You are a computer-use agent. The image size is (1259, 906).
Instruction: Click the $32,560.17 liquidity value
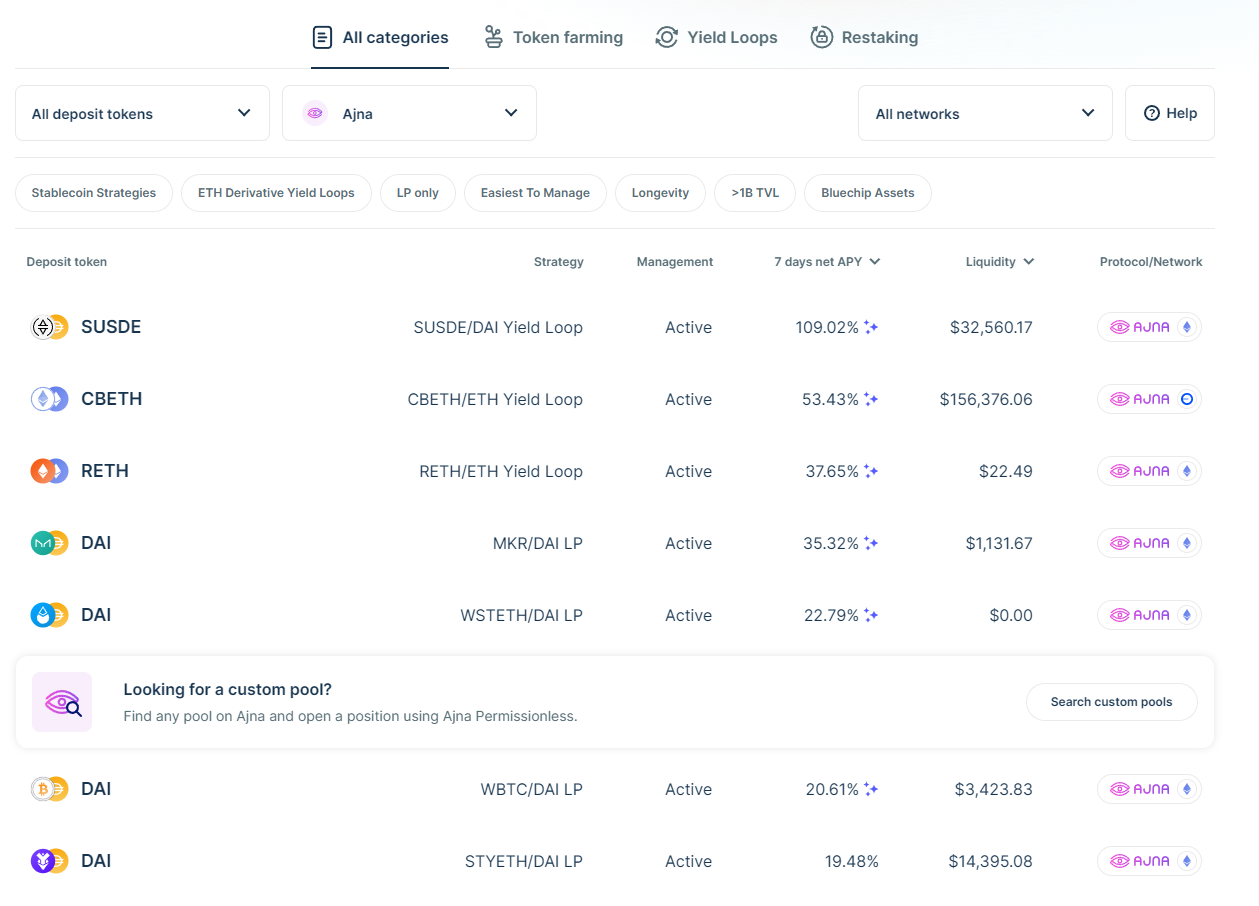click(x=991, y=327)
